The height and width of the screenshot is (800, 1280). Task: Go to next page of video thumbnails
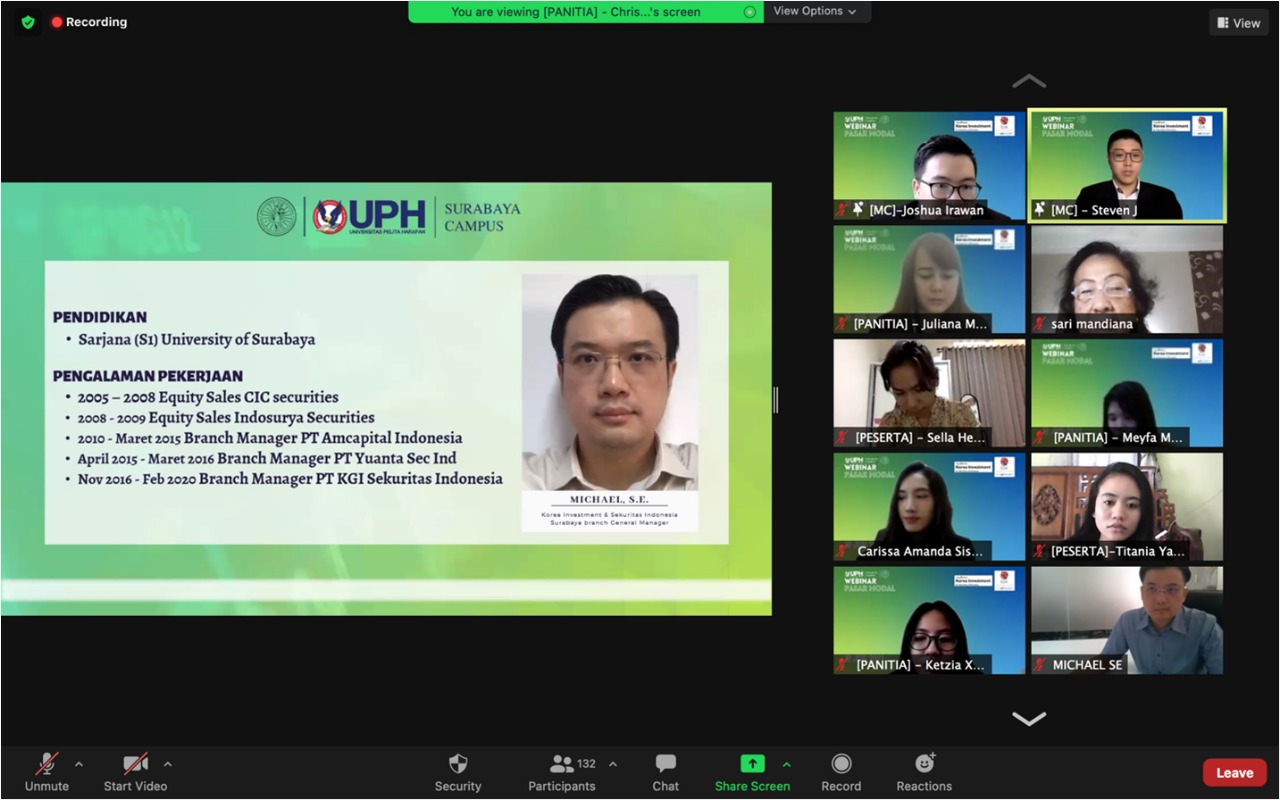click(x=1029, y=718)
